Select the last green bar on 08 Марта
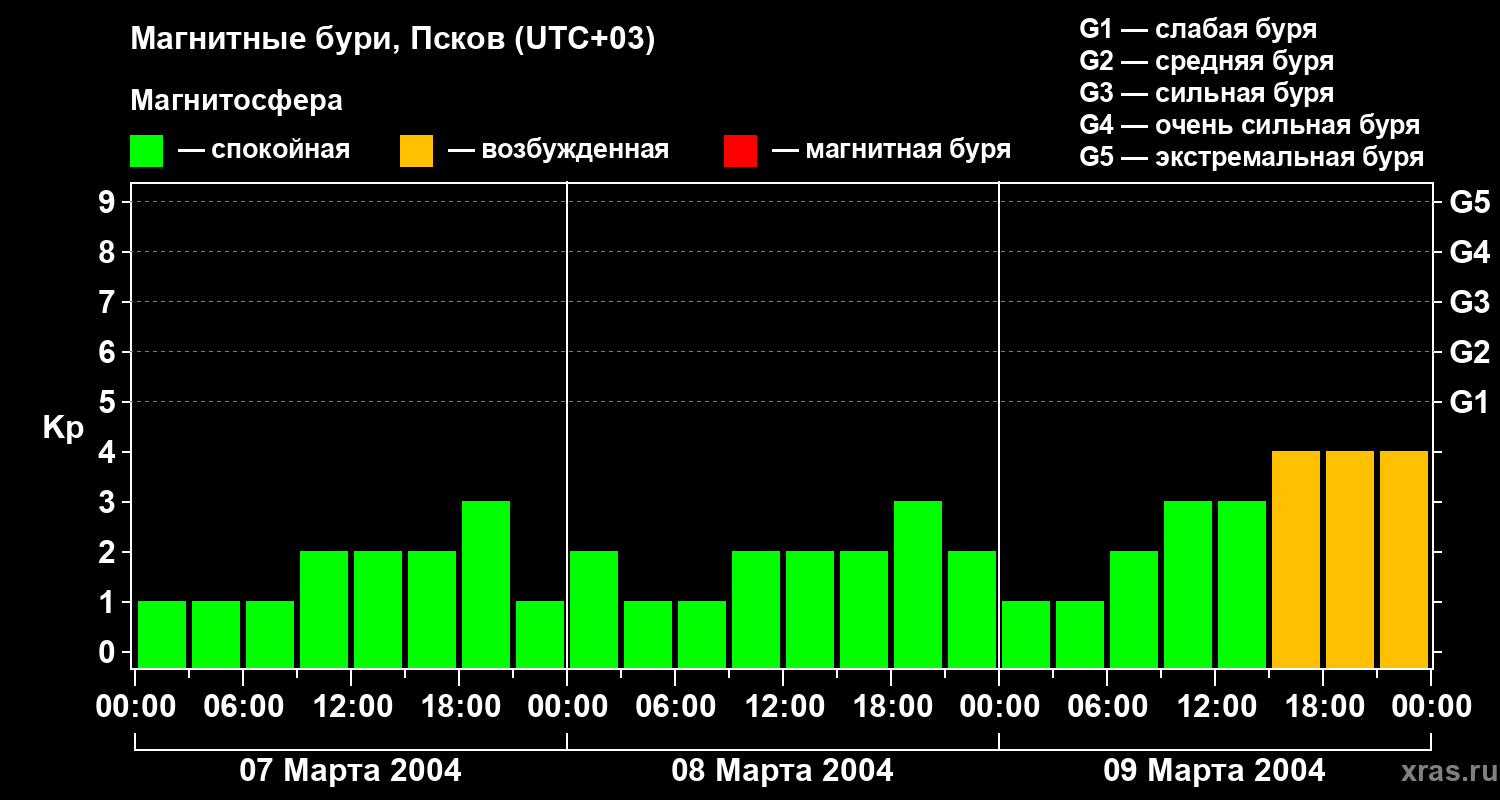Image resolution: width=1500 pixels, height=800 pixels. click(x=972, y=609)
